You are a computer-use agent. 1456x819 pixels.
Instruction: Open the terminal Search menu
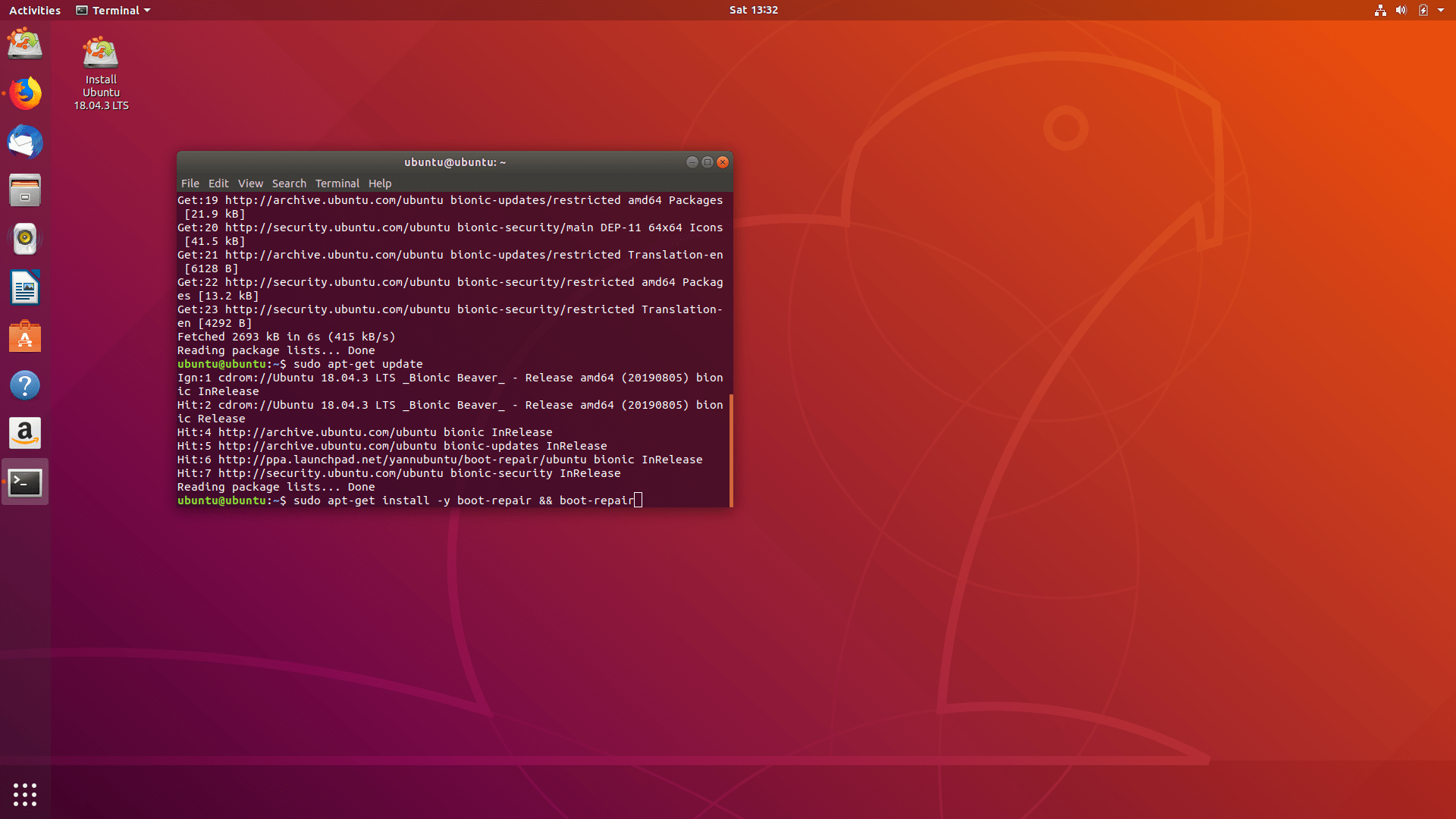(x=289, y=184)
